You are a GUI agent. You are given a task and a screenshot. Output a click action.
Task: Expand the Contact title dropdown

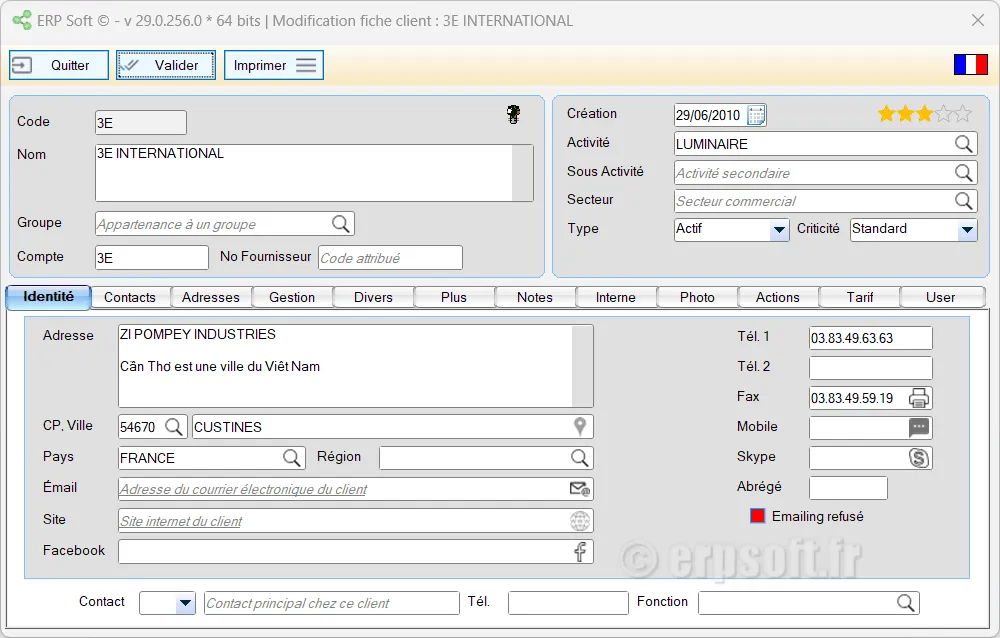pos(185,603)
